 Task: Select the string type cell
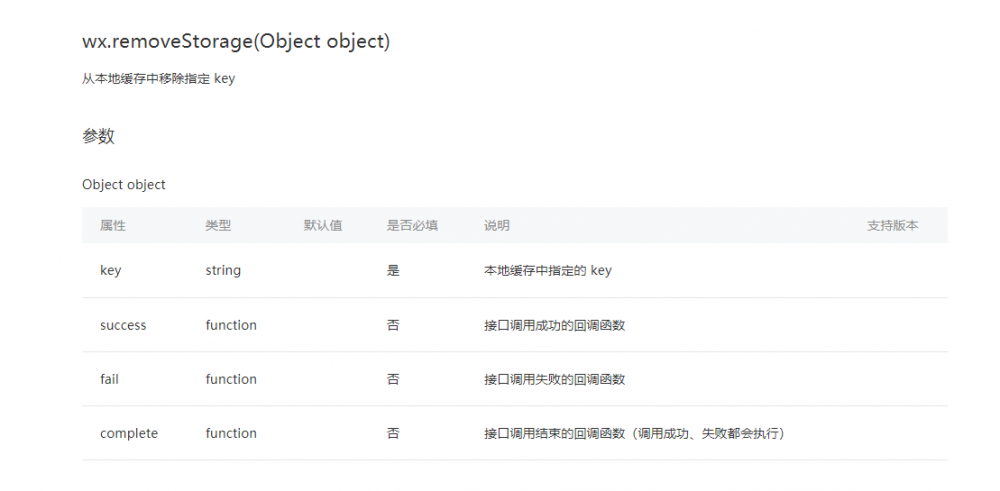click(x=223, y=270)
